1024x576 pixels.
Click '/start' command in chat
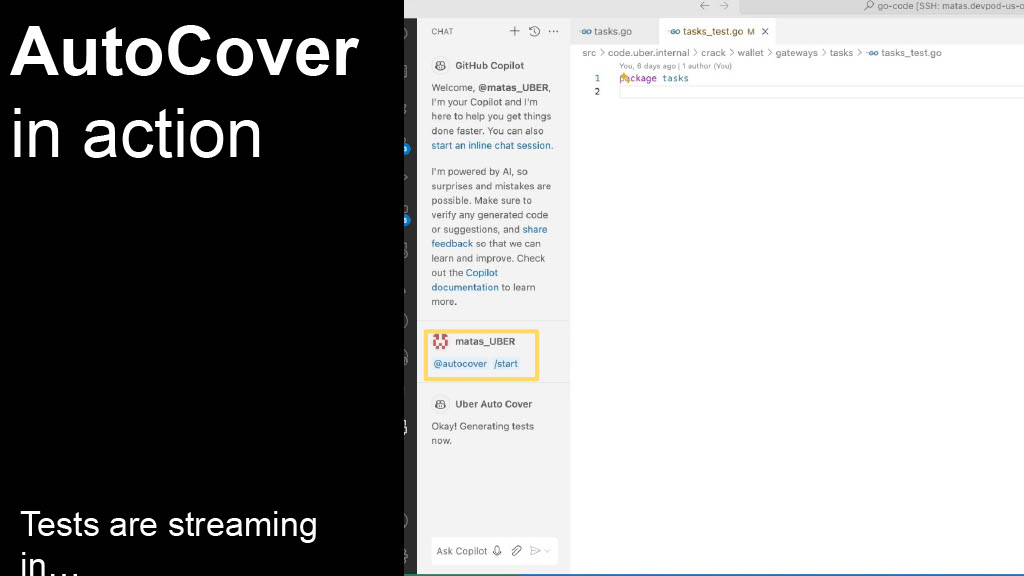click(506, 364)
